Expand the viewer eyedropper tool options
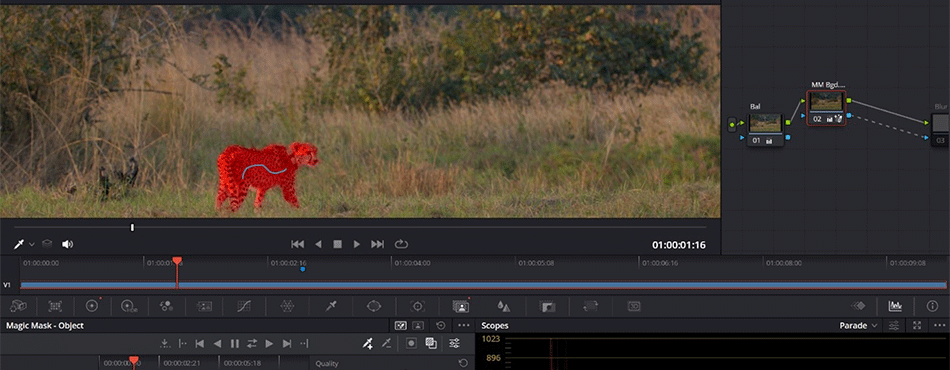Viewport: 950px width, 370px height. 32,245
